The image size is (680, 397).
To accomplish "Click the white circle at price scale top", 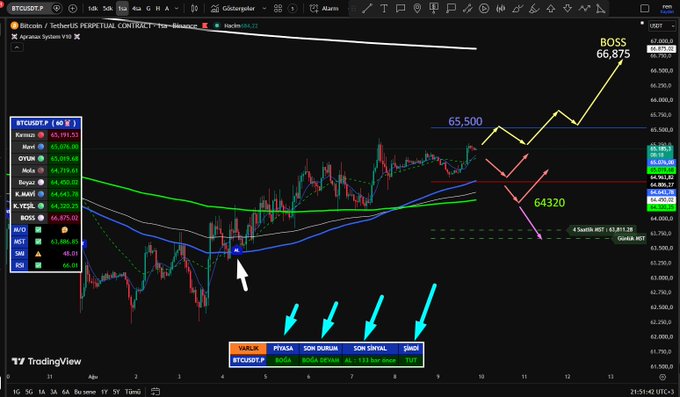I will pyautogui.click(x=642, y=23).
